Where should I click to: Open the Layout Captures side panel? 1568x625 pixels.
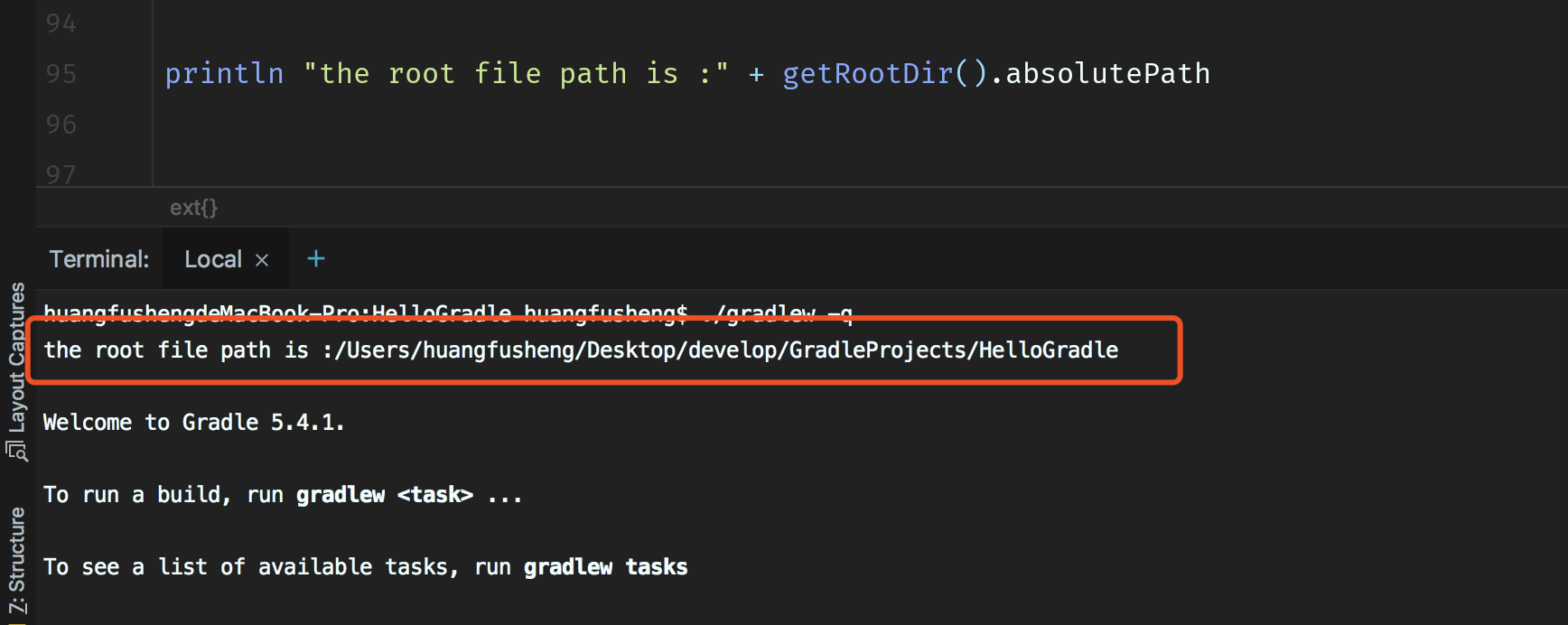[16, 370]
